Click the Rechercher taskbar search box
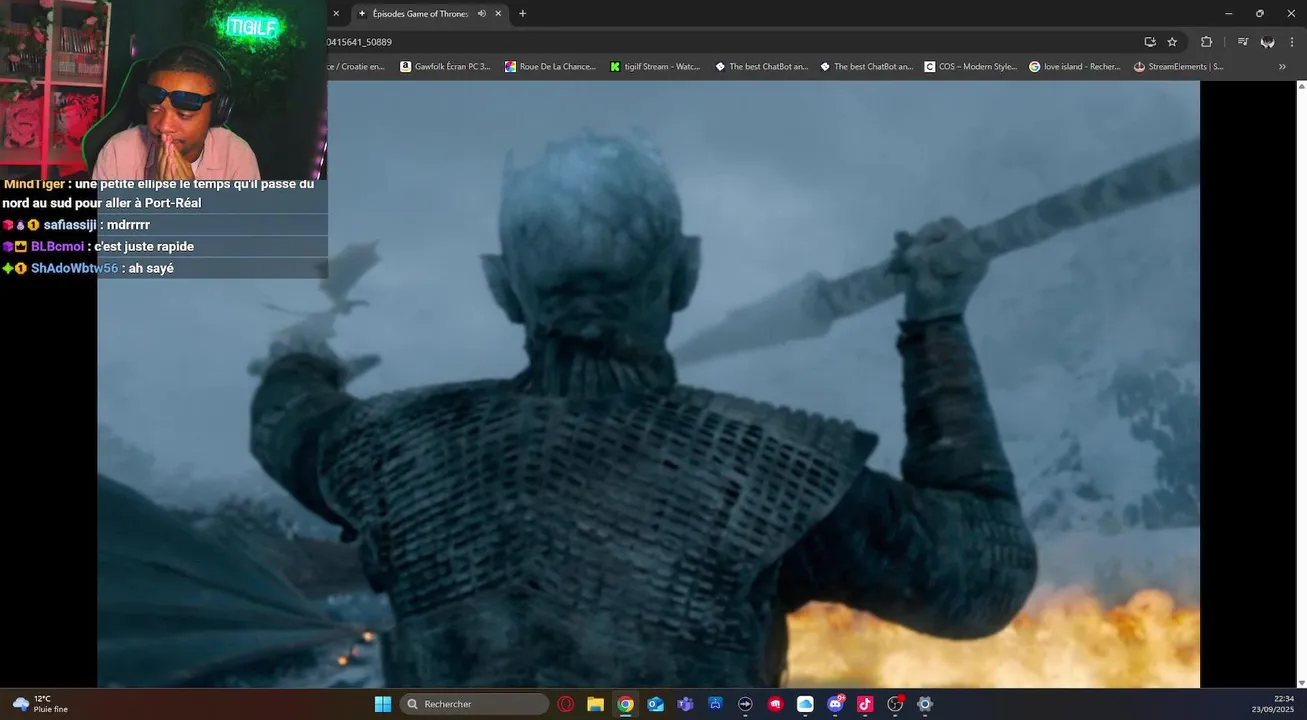The image size is (1307, 720). click(x=474, y=704)
